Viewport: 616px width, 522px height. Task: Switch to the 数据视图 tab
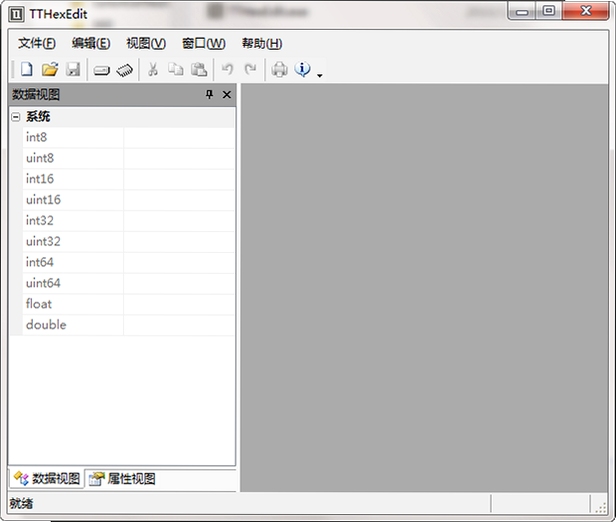[x=46, y=478]
